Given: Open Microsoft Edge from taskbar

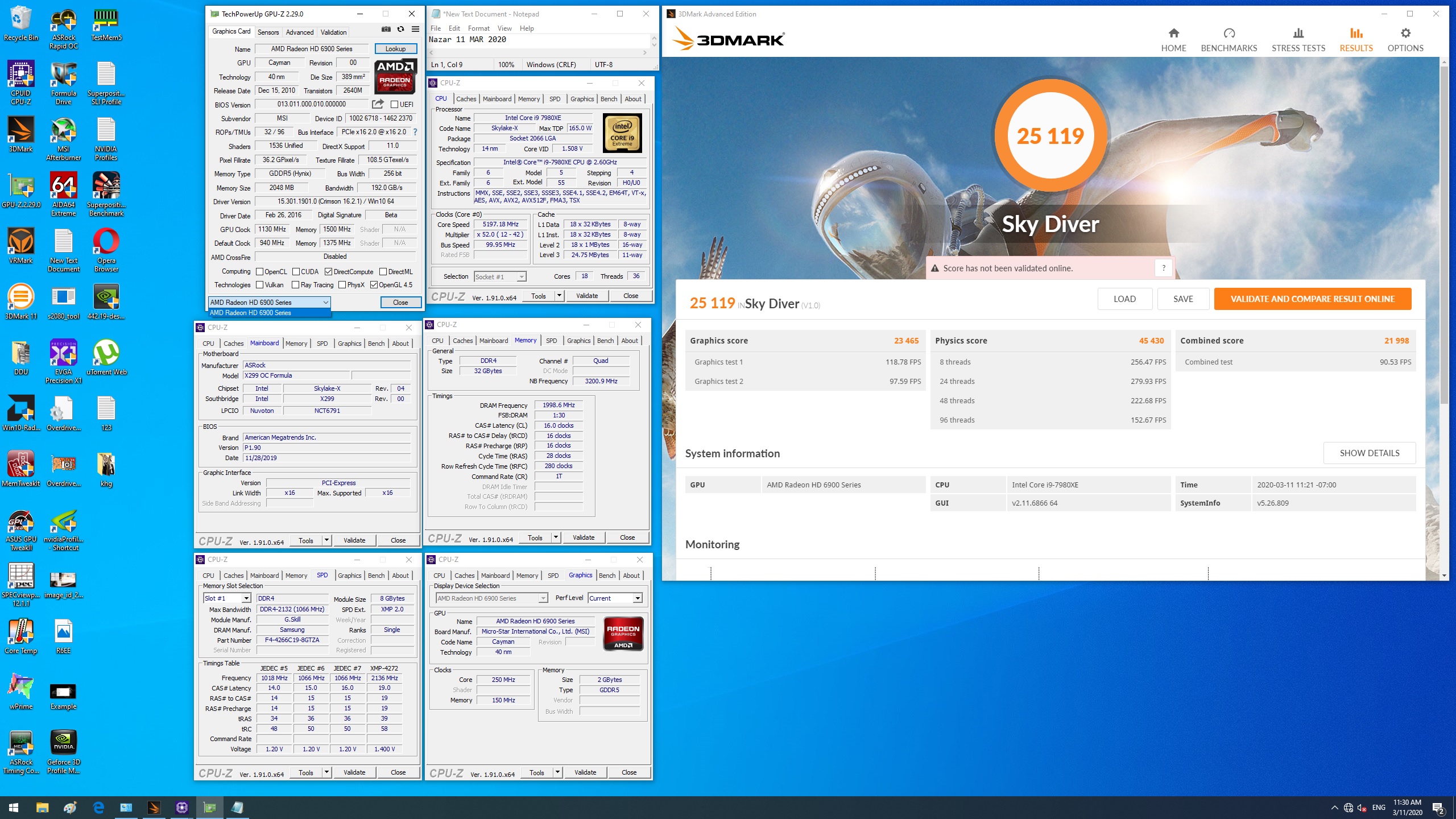Looking at the screenshot, I should click(98, 808).
